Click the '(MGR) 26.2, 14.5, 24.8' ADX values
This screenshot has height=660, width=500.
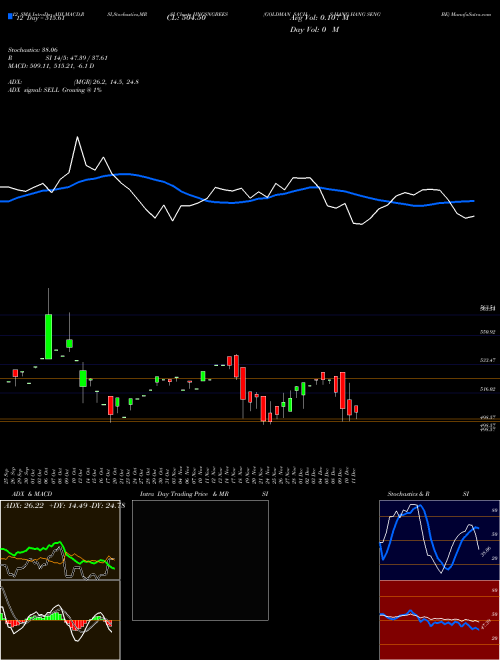(x=106, y=82)
